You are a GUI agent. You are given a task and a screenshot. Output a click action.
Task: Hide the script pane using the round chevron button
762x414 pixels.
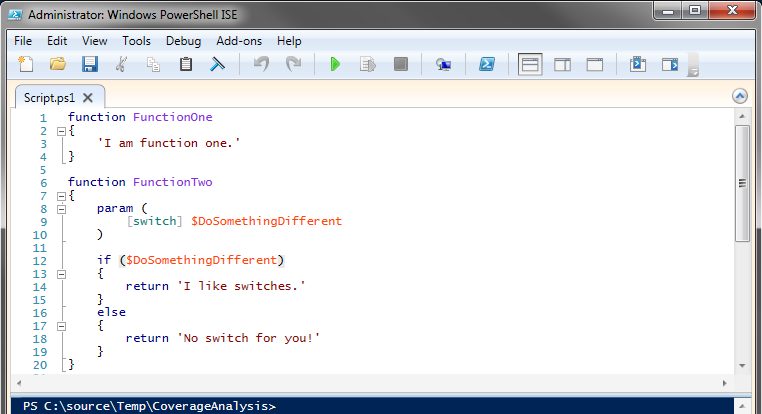point(740,97)
